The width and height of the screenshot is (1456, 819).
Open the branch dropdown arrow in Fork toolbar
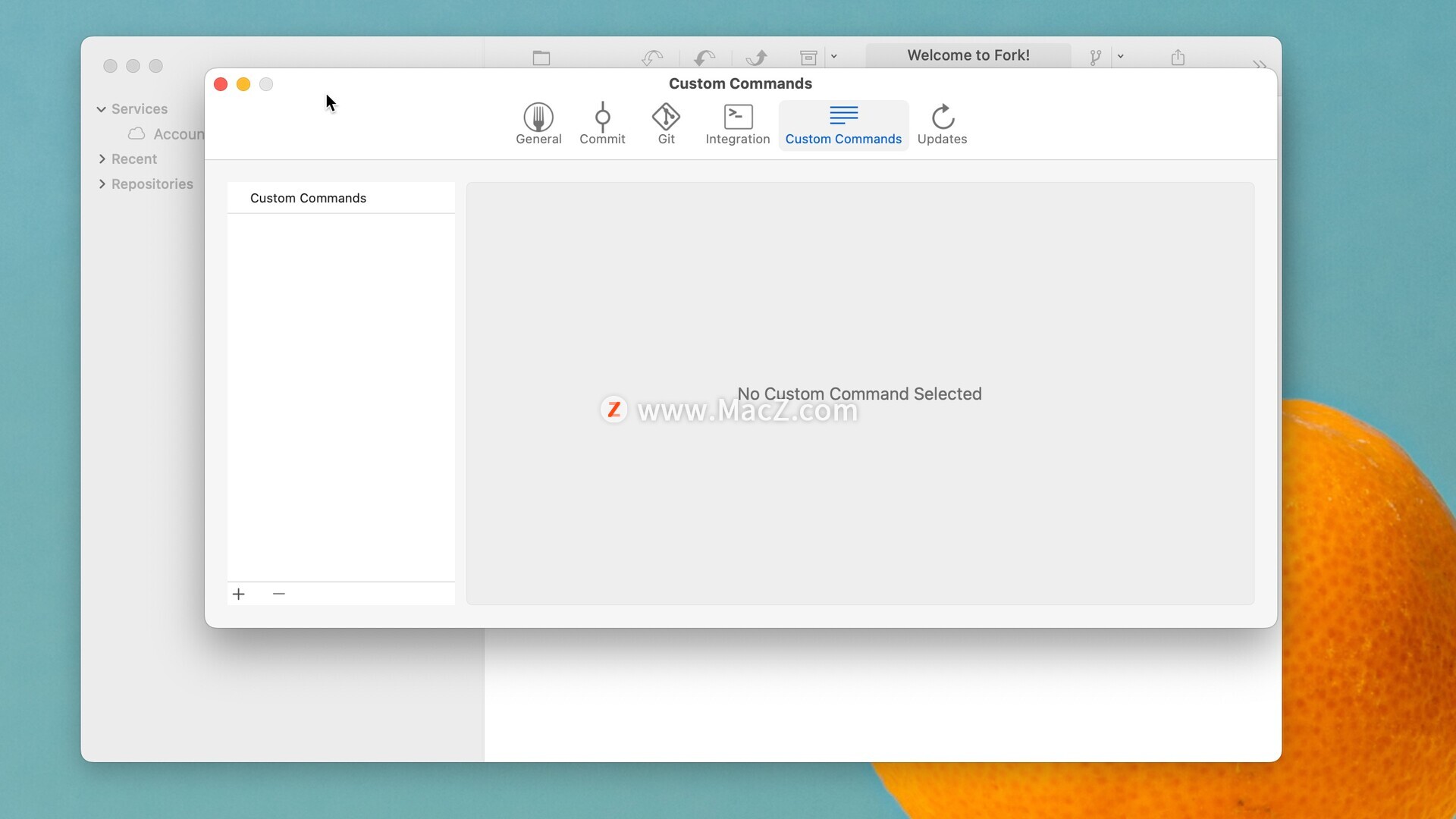tap(1120, 56)
